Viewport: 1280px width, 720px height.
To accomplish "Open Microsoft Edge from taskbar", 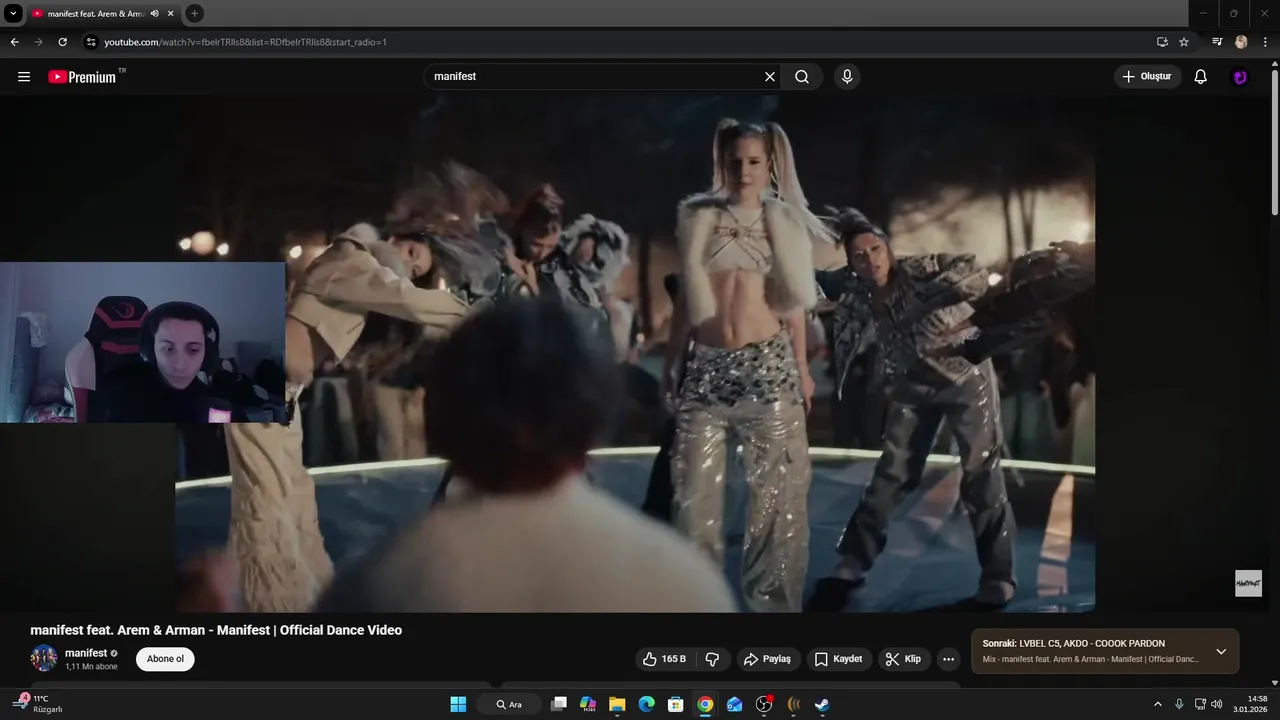I will pyautogui.click(x=647, y=704).
